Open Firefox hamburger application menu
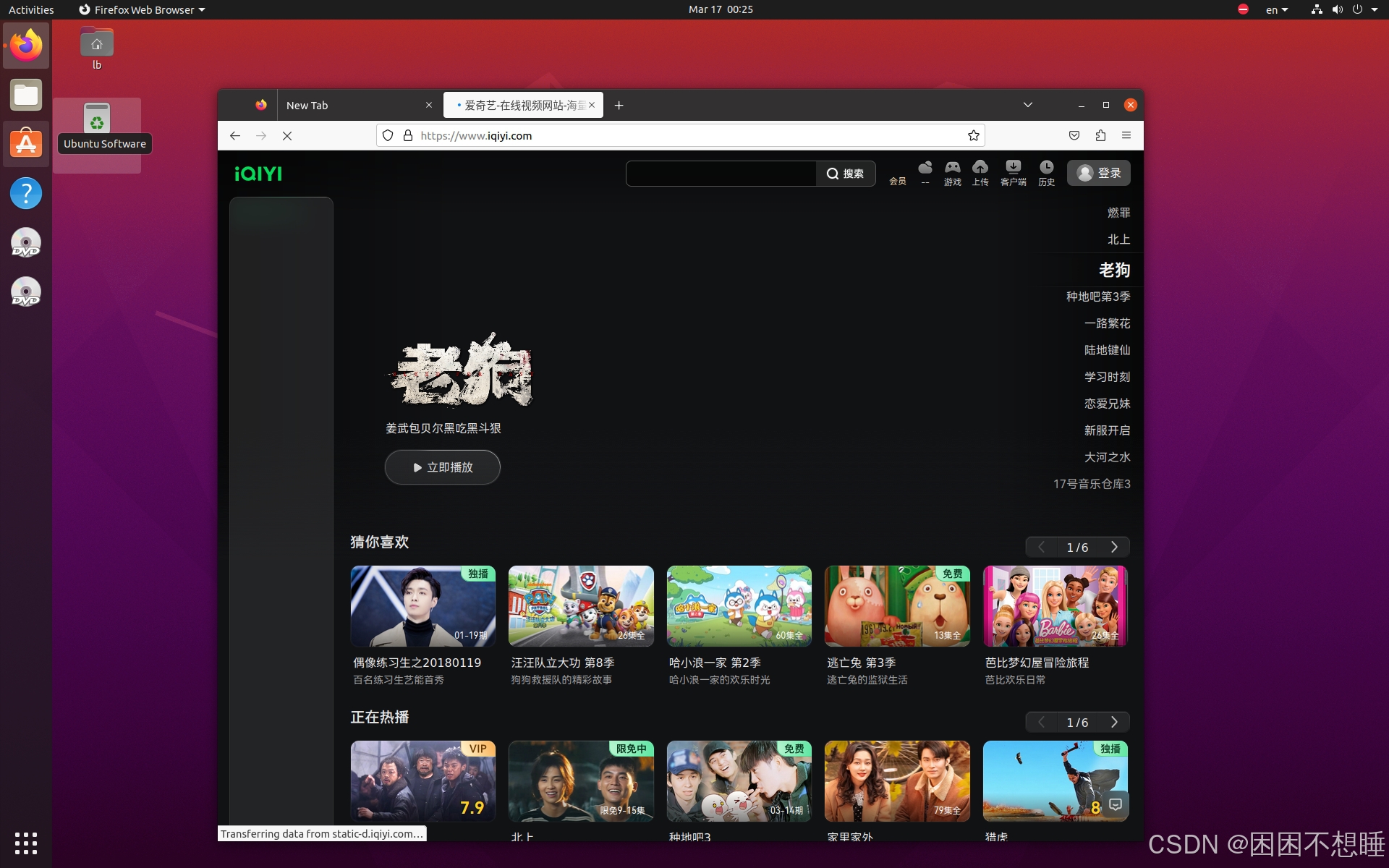1389x868 pixels. click(x=1126, y=135)
